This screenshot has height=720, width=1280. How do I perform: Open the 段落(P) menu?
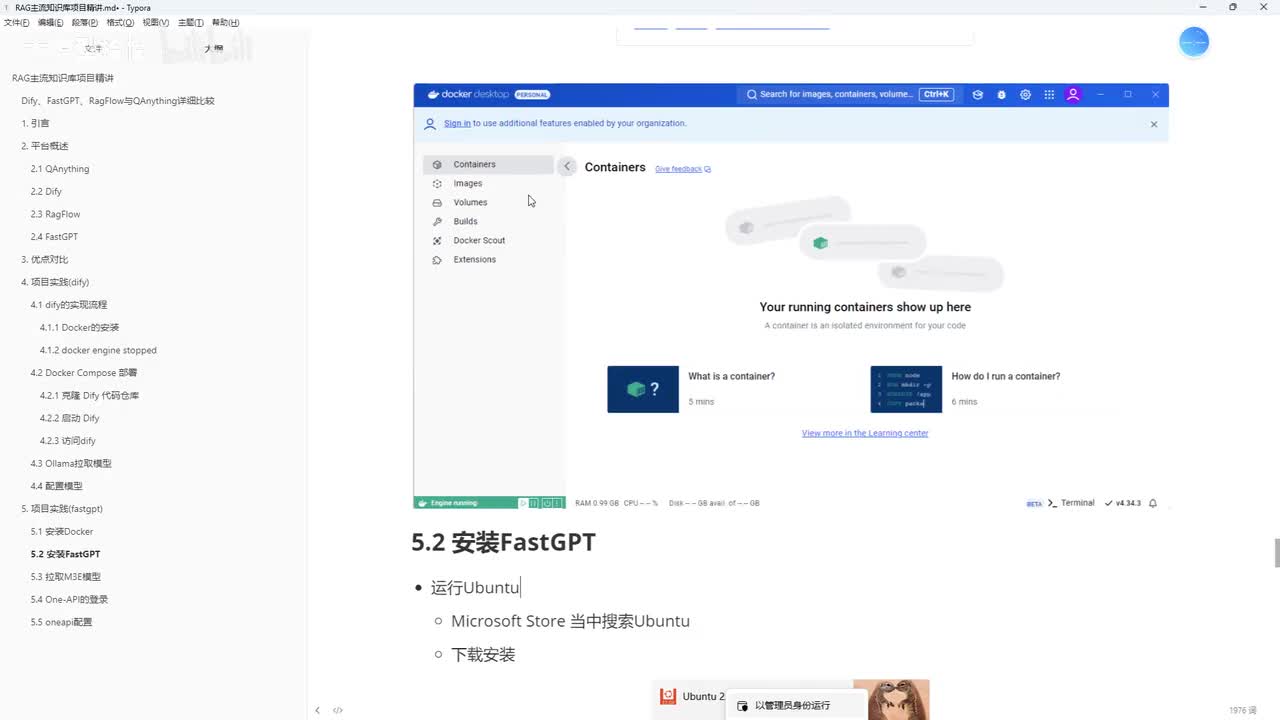pyautogui.click(x=85, y=22)
